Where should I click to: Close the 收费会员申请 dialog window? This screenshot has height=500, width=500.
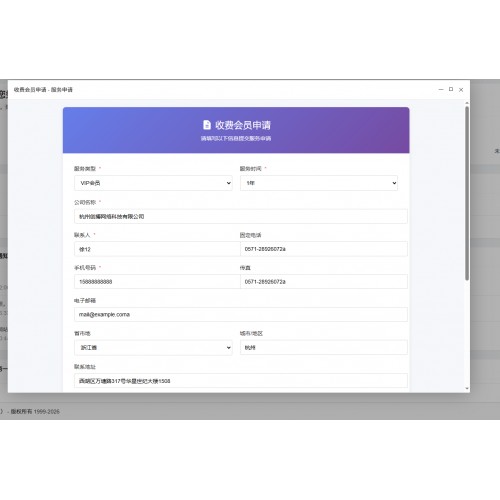pyautogui.click(x=461, y=90)
